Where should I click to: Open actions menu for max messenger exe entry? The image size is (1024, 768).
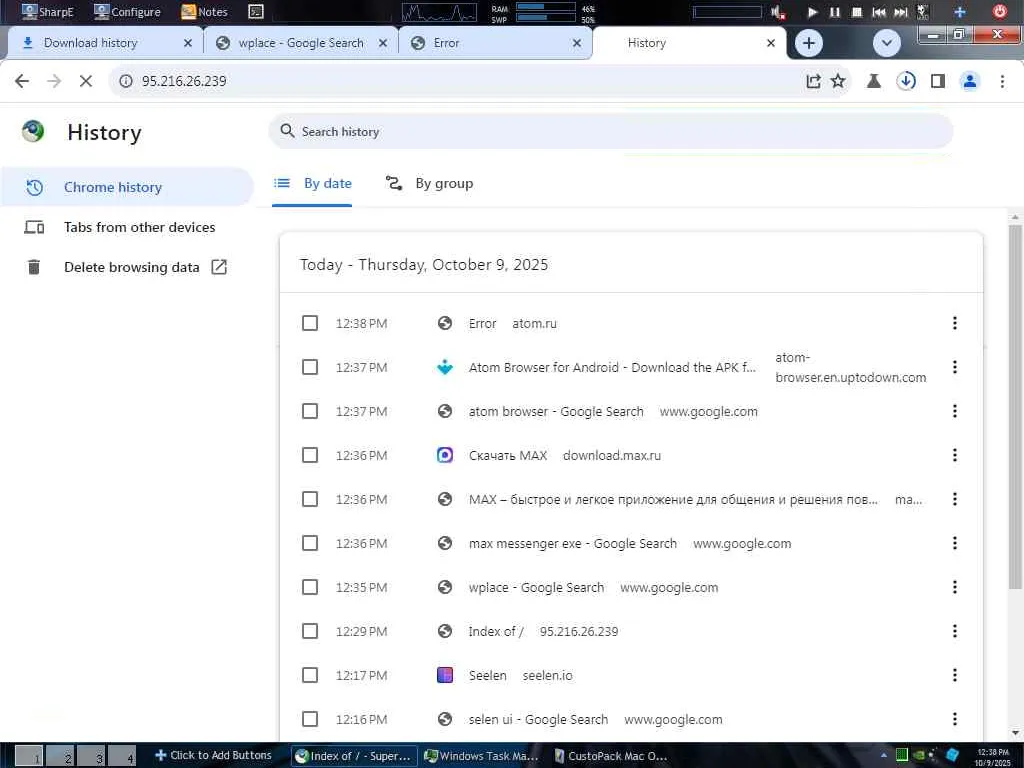pos(955,543)
